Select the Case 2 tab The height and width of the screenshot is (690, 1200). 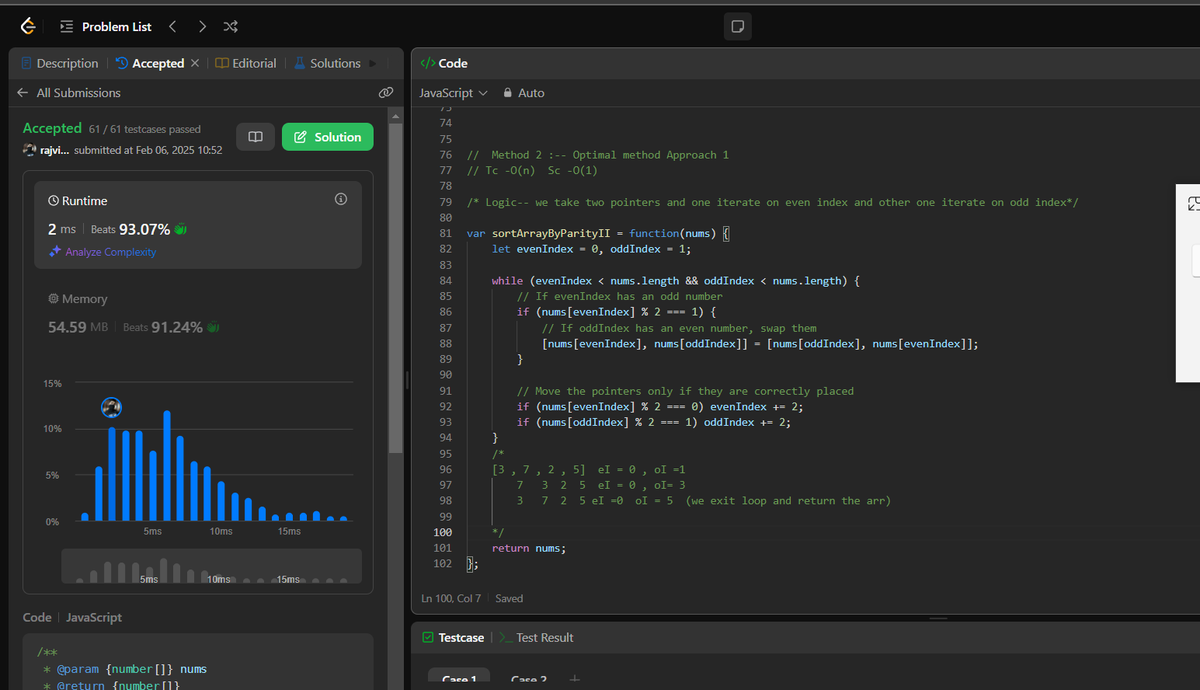click(529, 679)
